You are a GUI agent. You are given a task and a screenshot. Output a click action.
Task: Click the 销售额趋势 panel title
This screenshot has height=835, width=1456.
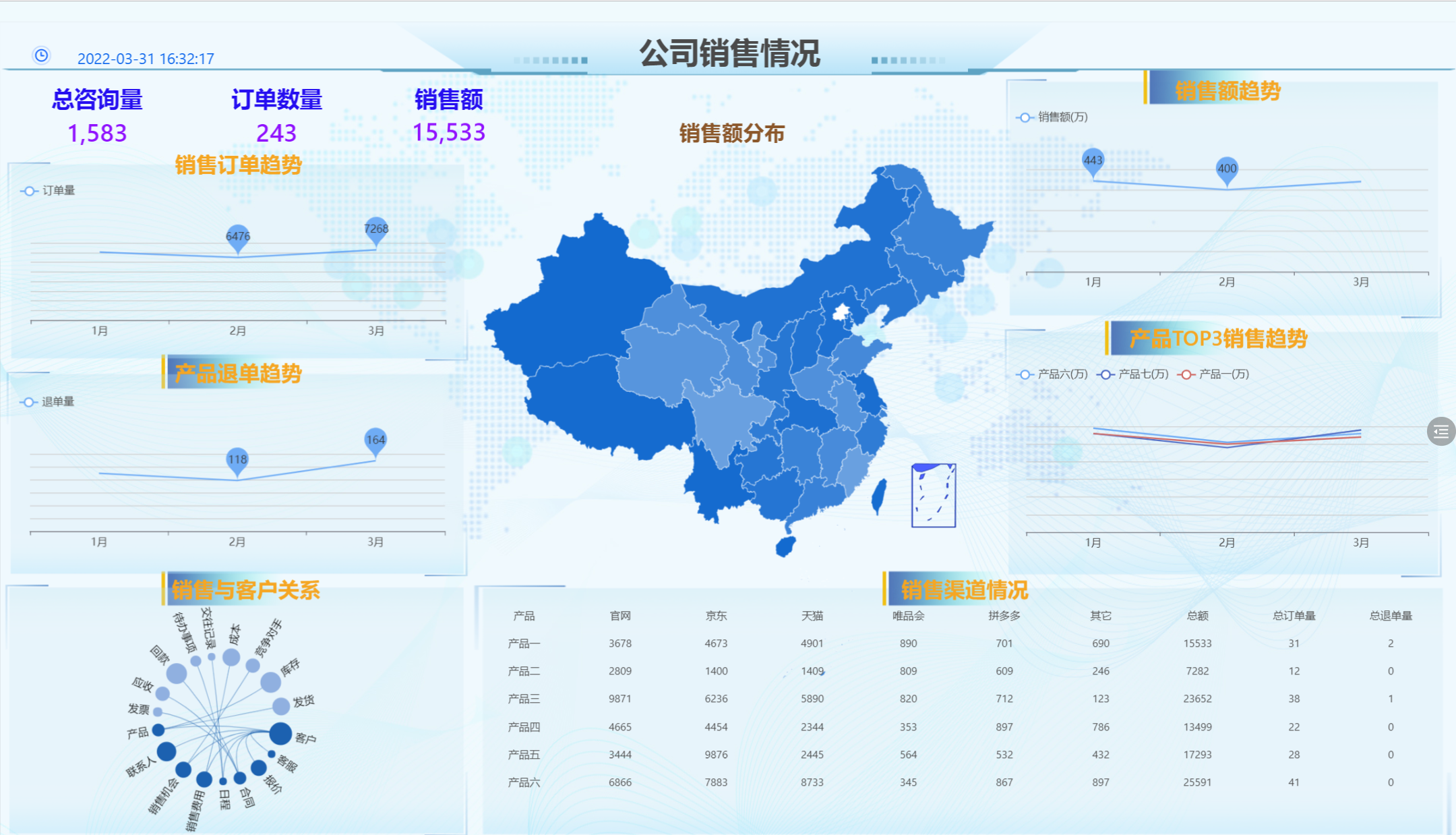click(x=1227, y=90)
